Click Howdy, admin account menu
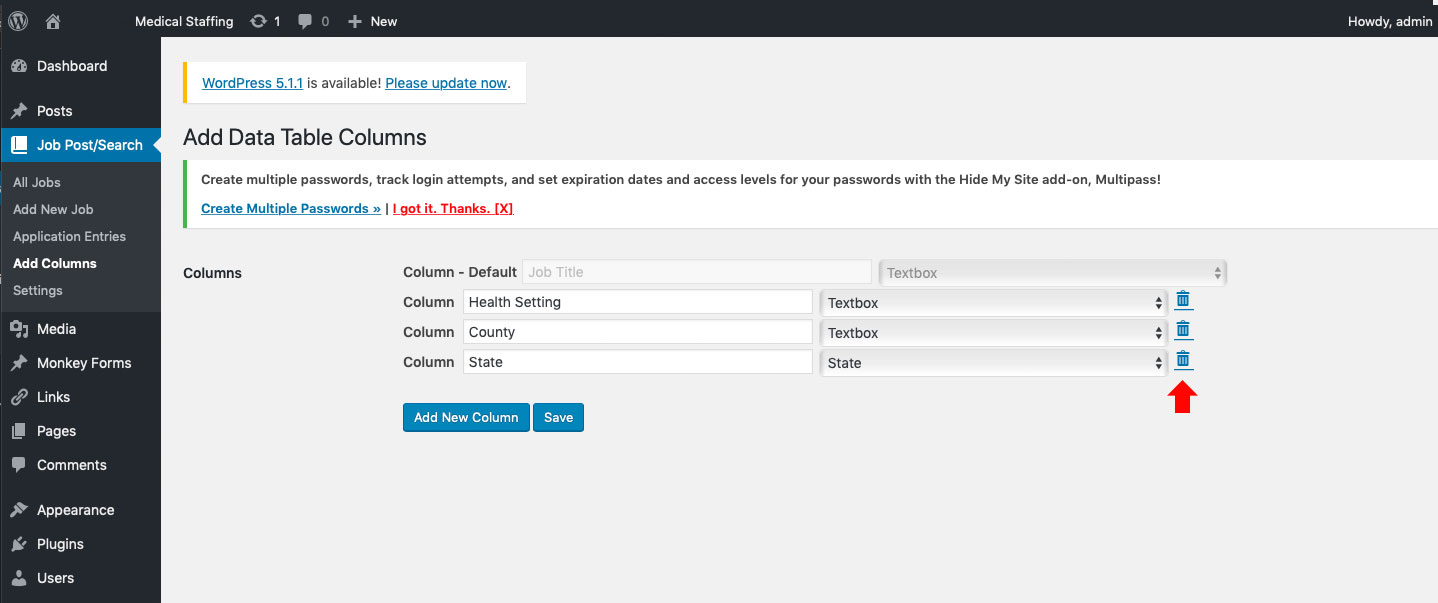 click(x=1389, y=21)
